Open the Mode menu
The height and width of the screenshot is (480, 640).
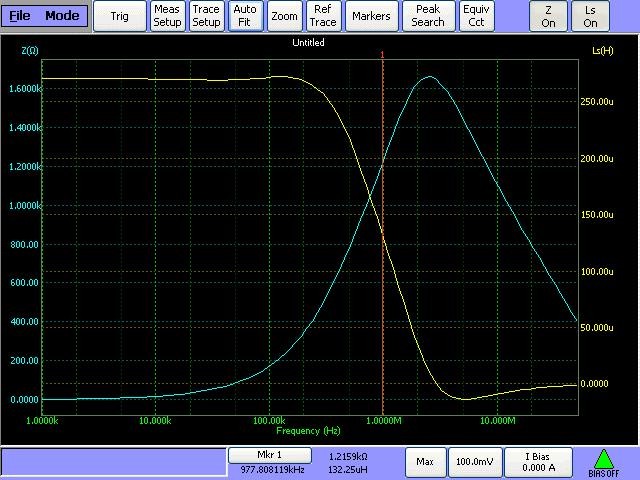[x=62, y=16]
